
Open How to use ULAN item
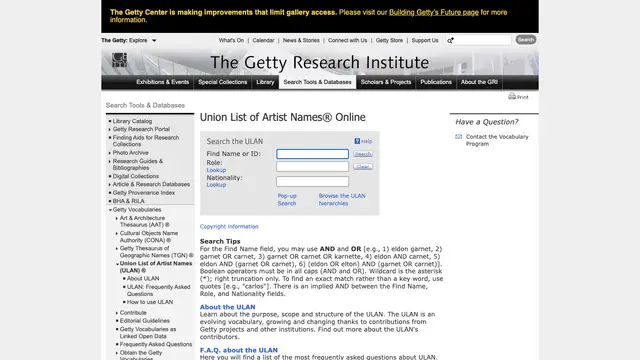(150, 302)
